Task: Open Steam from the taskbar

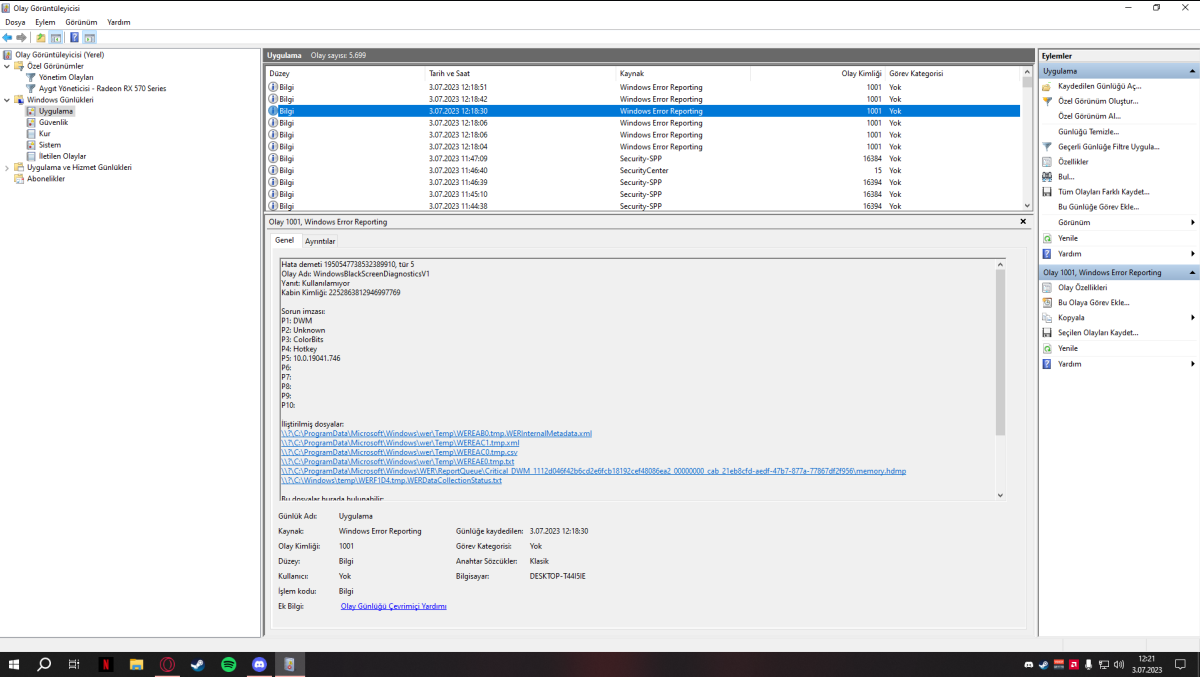Action: tap(197, 664)
